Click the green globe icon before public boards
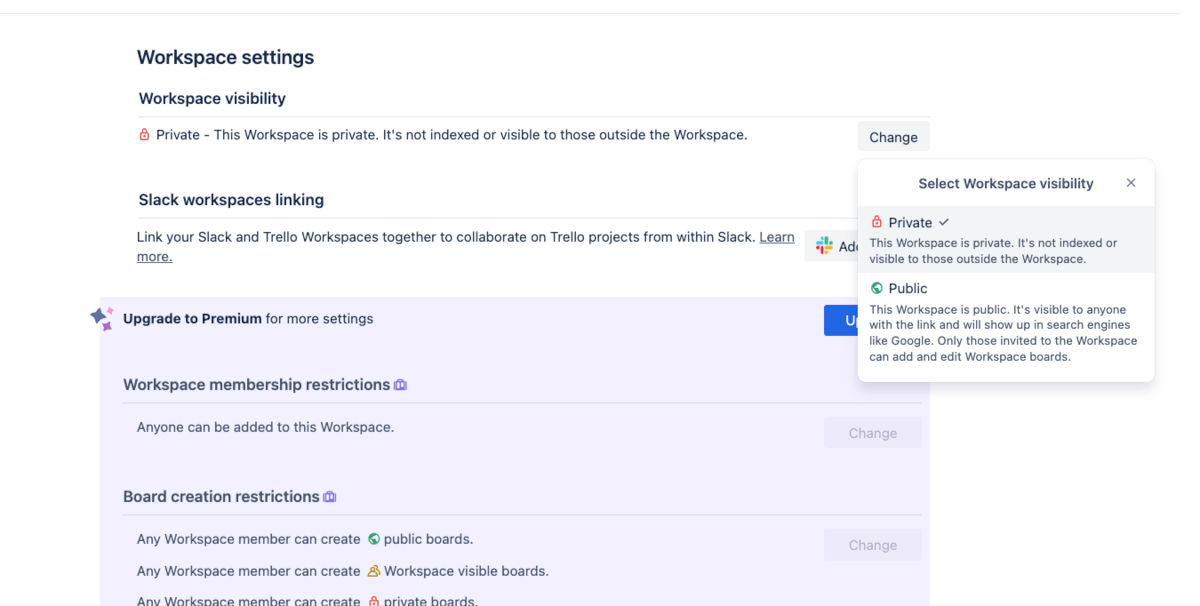Image resolution: width=1200 pixels, height=606 pixels. (x=374, y=539)
